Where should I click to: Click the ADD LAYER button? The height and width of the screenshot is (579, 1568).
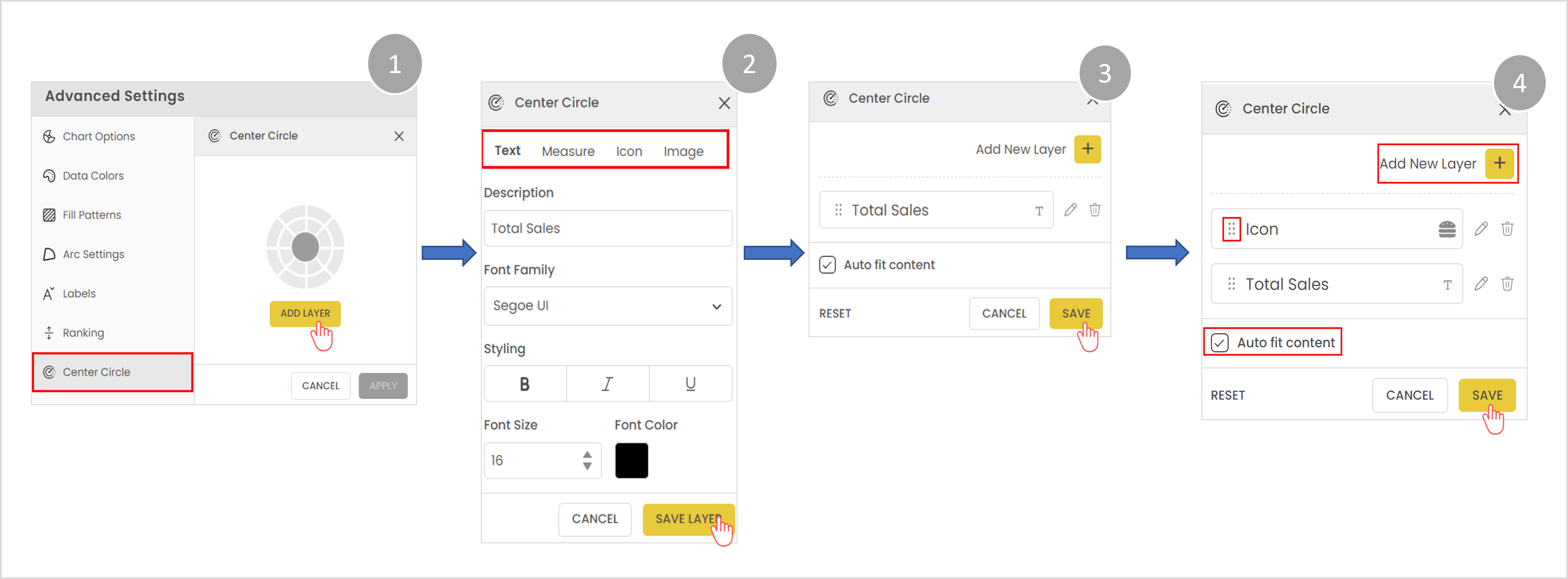tap(305, 313)
